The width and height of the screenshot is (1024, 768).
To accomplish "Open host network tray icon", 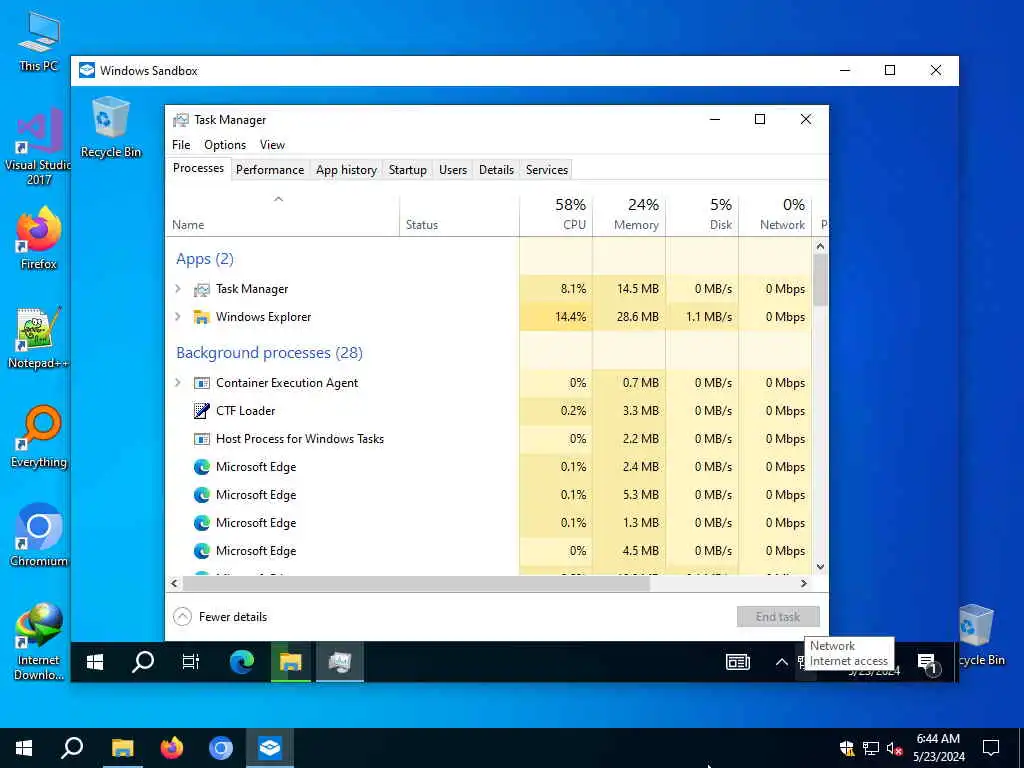I will coord(871,748).
